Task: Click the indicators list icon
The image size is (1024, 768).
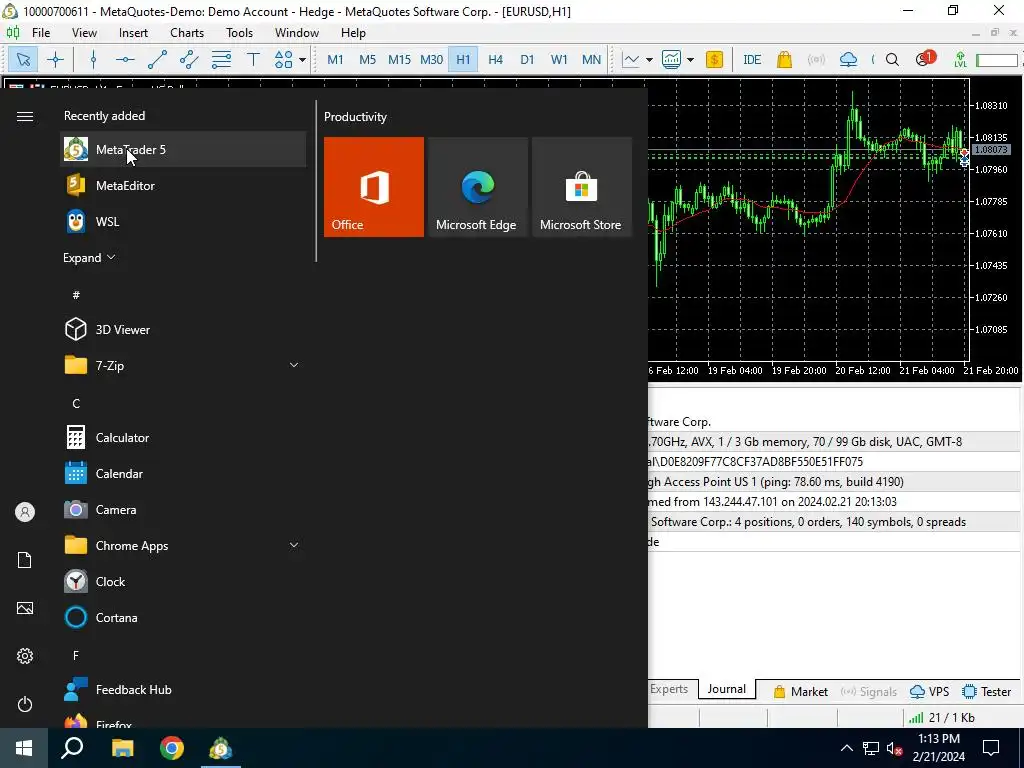Action: tap(671, 59)
